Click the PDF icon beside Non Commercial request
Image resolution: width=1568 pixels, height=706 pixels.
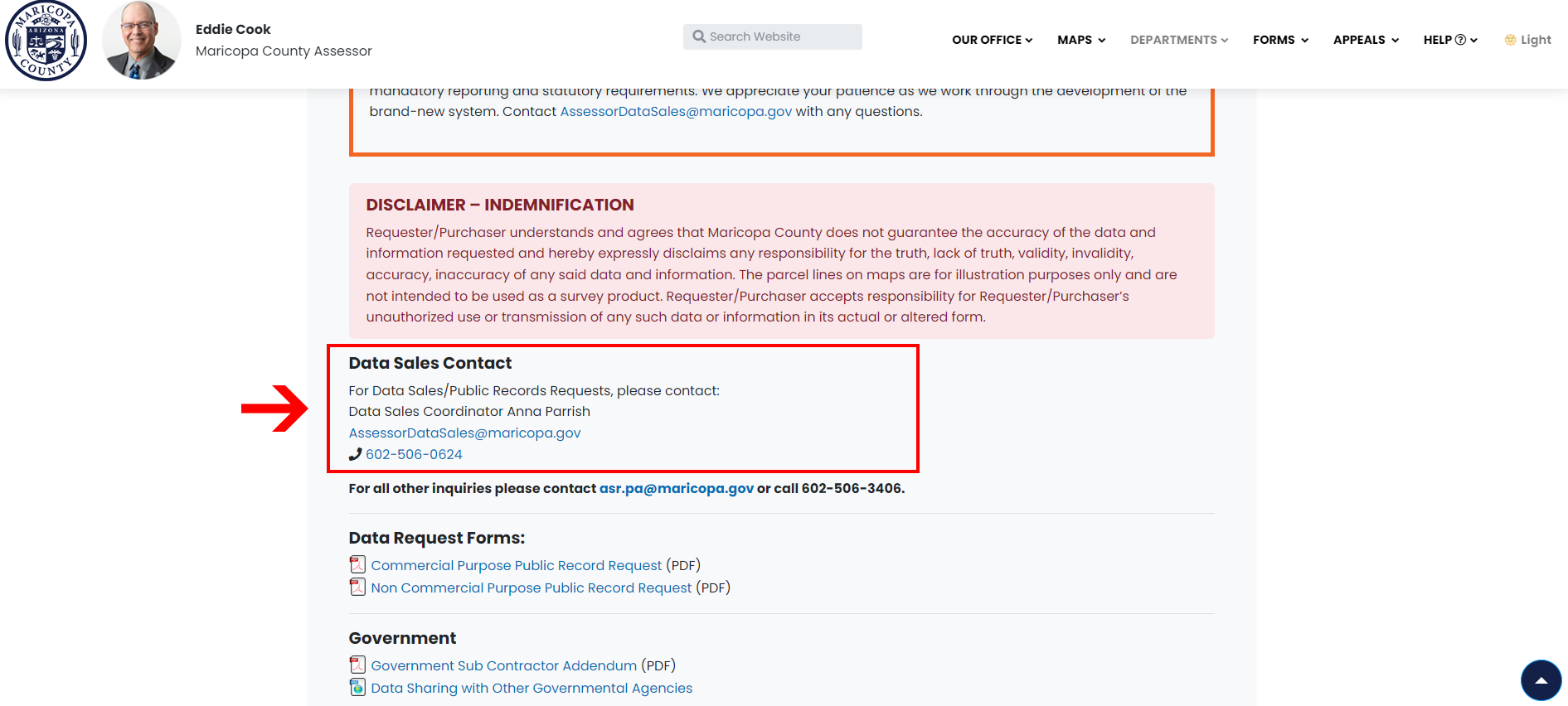(x=357, y=588)
